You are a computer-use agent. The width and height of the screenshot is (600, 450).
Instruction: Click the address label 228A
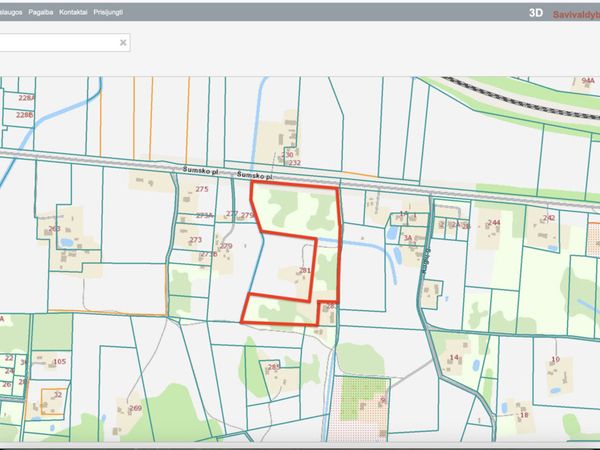[26, 98]
